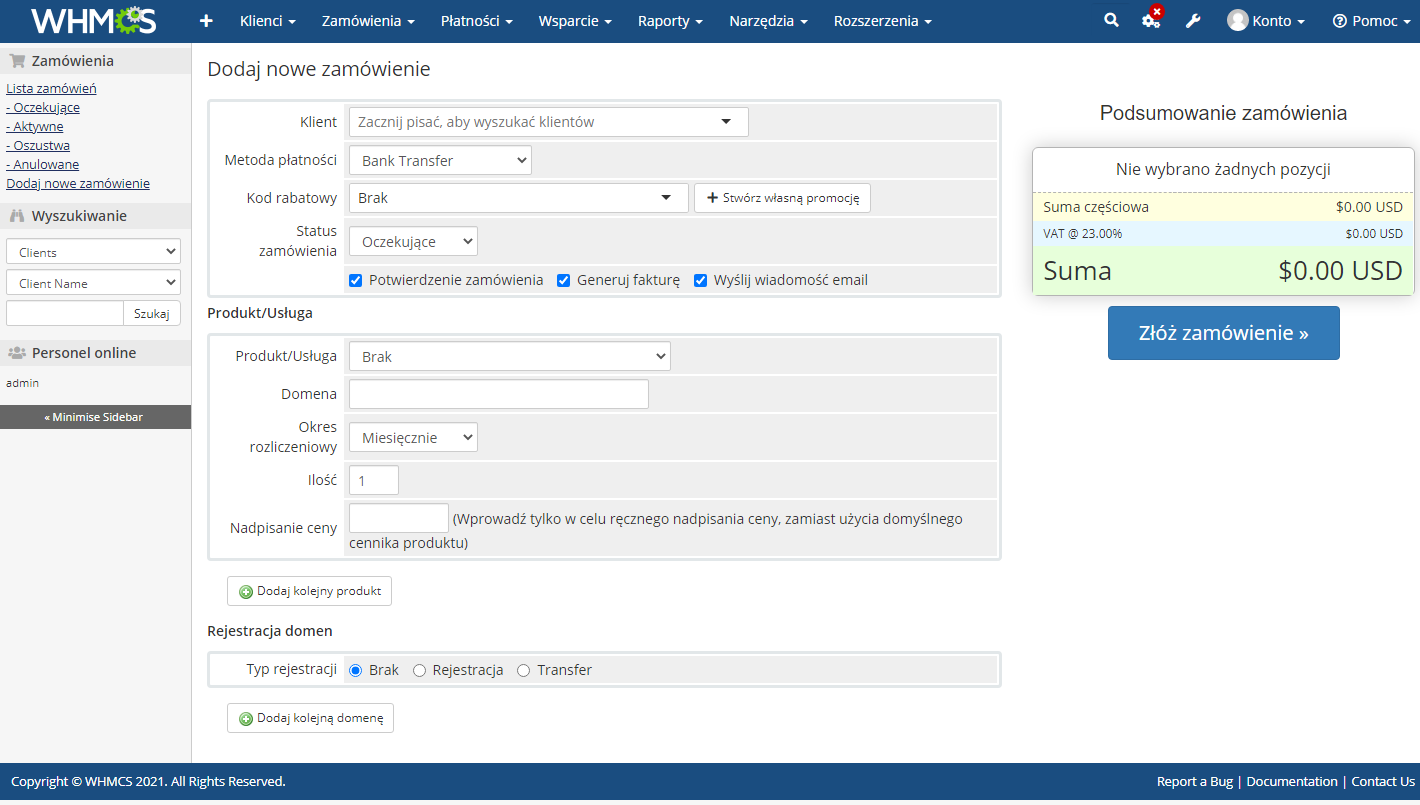The height and width of the screenshot is (805, 1420).
Task: Click the green plus icon on Dodaj kolejny produkt
Action: [x=246, y=592]
